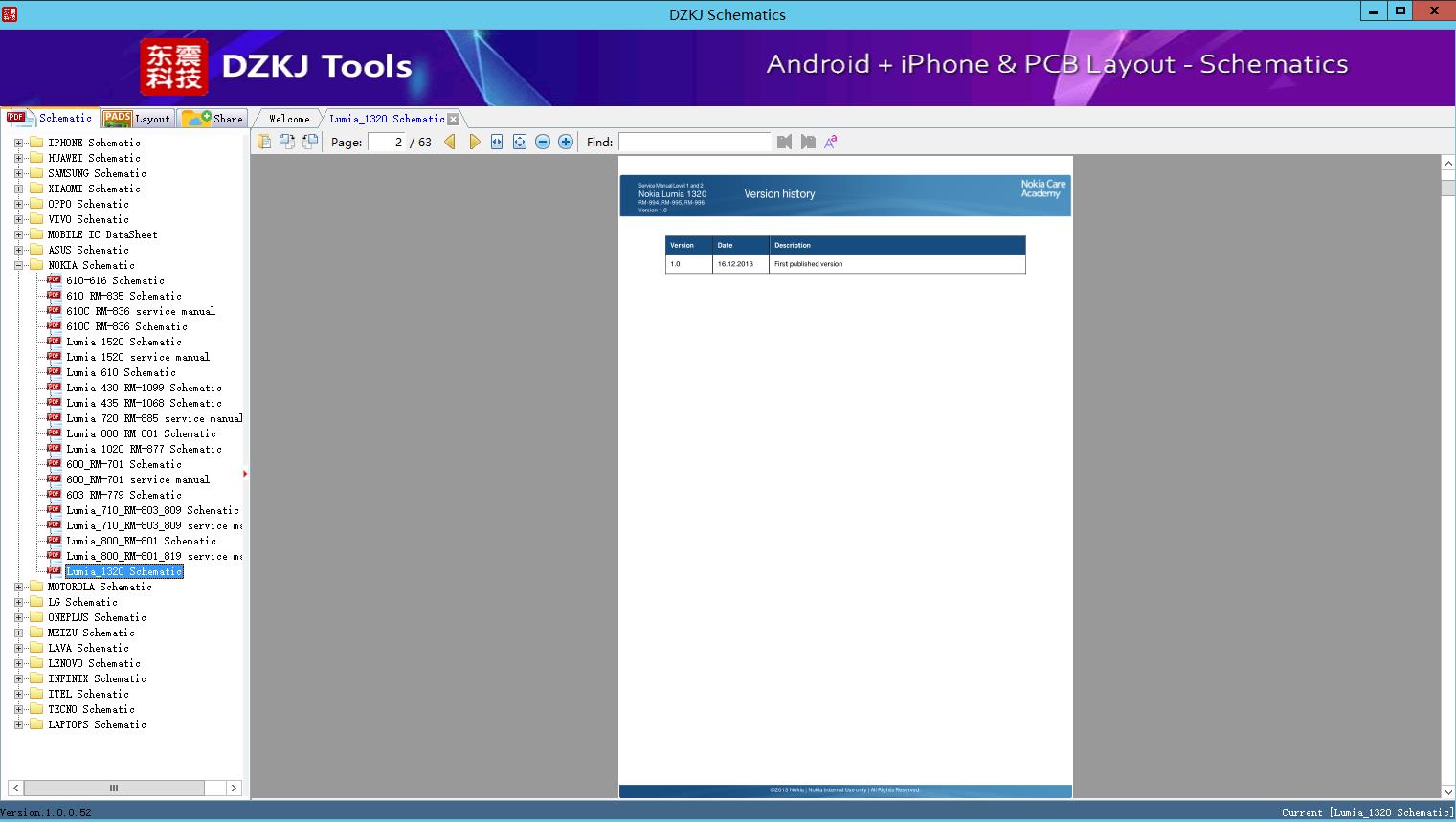The width and height of the screenshot is (1456, 822).
Task: Select the ONEPLUS Schematic folder
Action: (x=97, y=617)
